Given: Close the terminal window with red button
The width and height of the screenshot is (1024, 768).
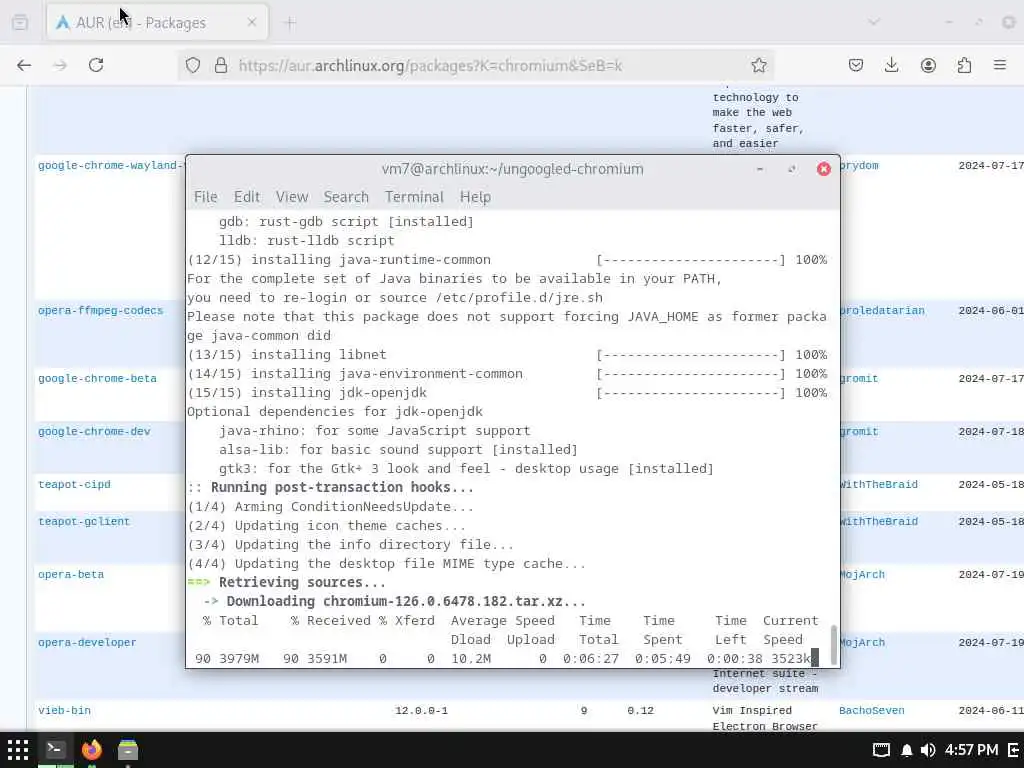Looking at the screenshot, I should tap(824, 169).
